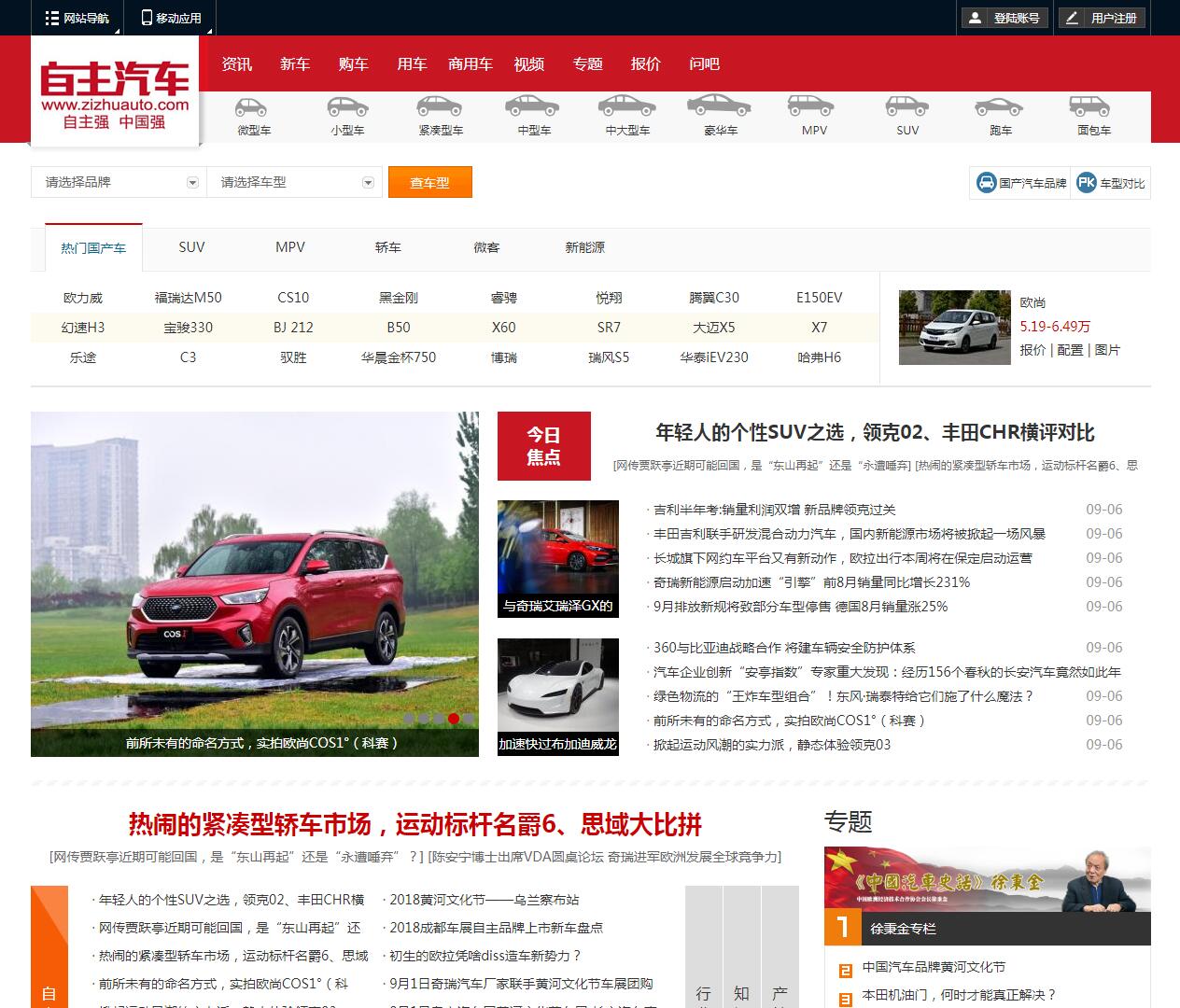Open article 2018黄河文化节——乌兰察布站
This screenshot has width=1180, height=1008.
484,900
